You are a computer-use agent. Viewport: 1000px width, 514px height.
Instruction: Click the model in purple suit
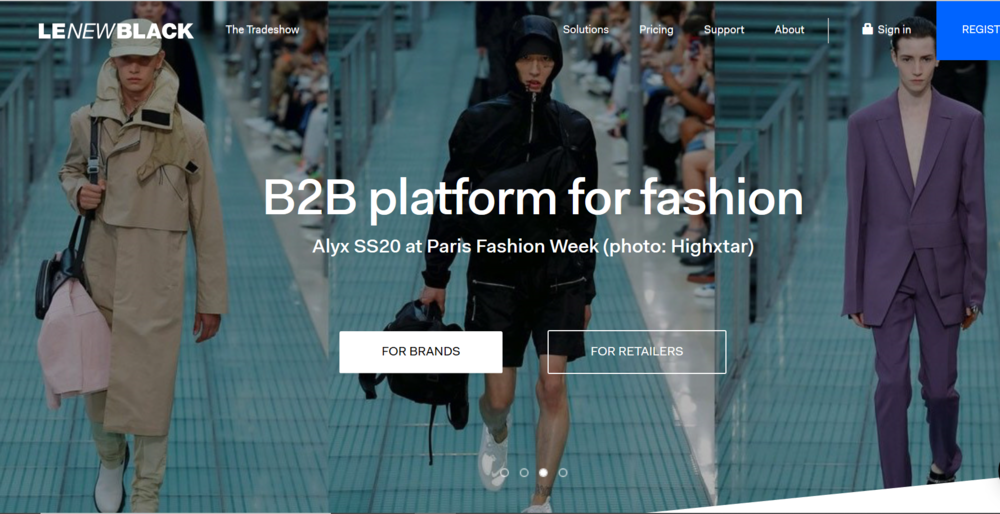click(x=915, y=255)
